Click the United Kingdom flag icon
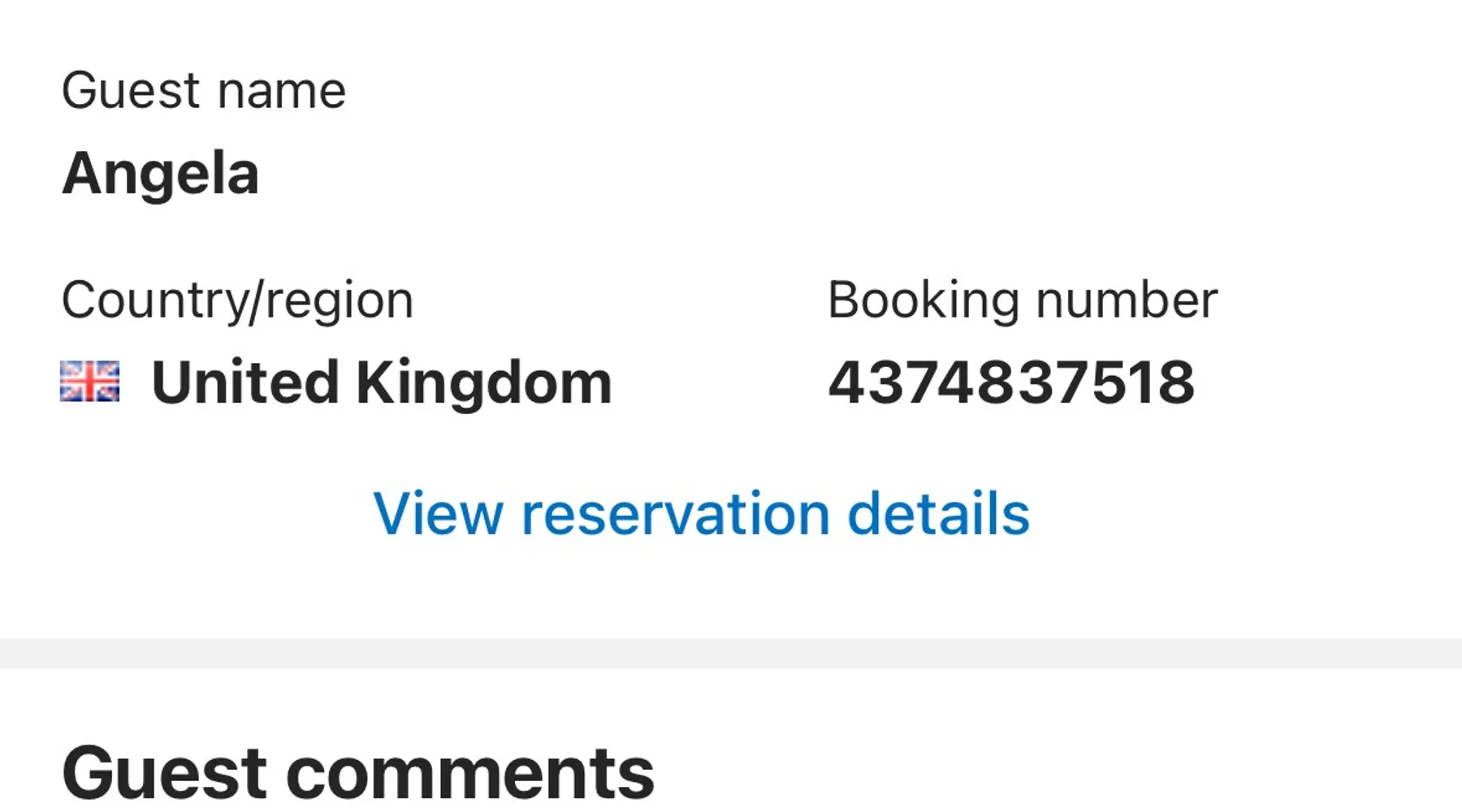 (90, 382)
